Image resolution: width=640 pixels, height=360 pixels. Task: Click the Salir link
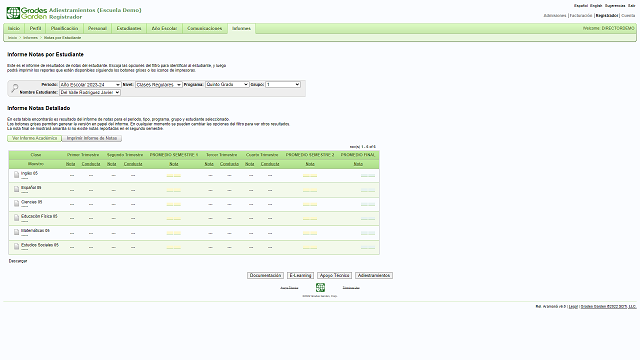tap(631, 6)
